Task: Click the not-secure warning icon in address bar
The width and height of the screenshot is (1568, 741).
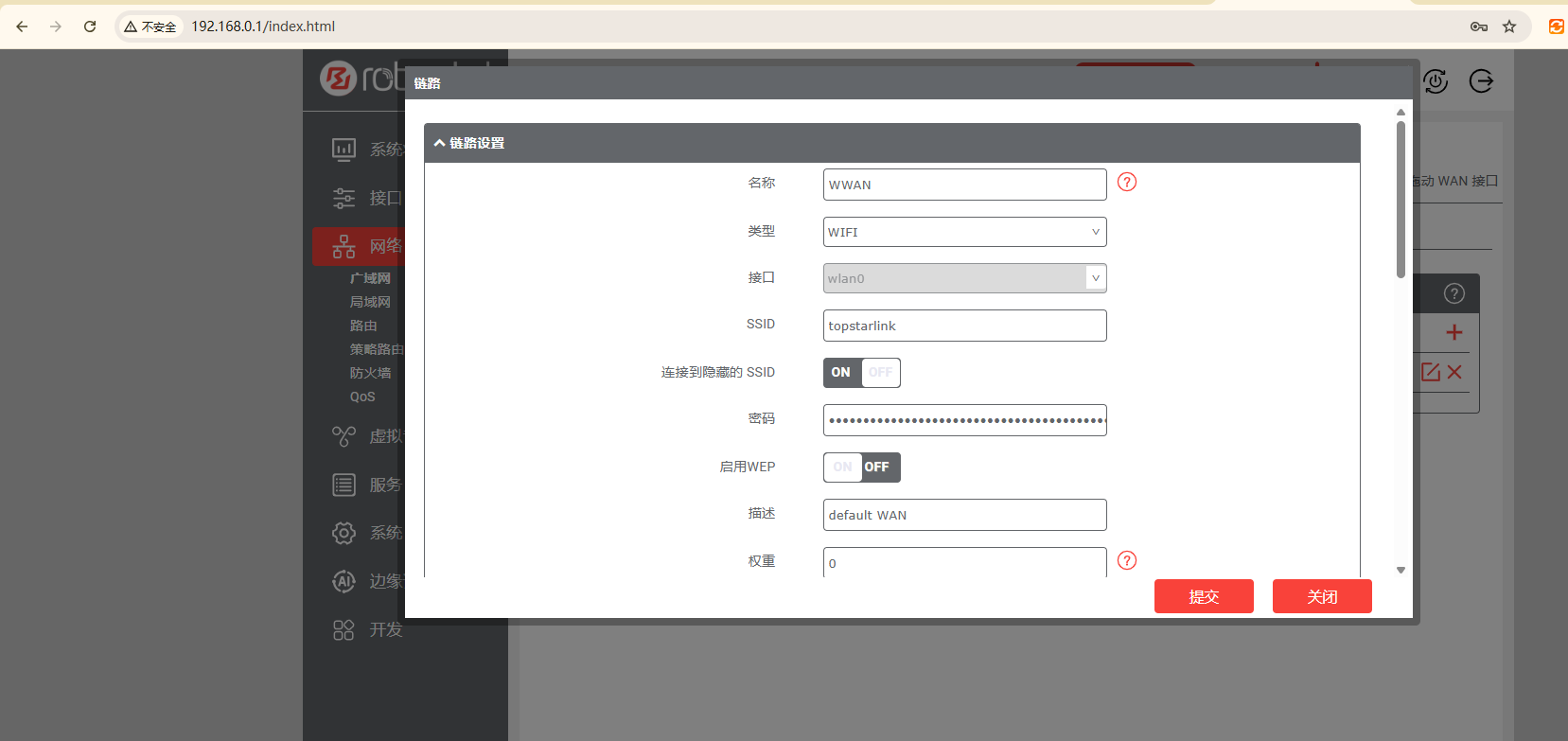Action: [131, 26]
